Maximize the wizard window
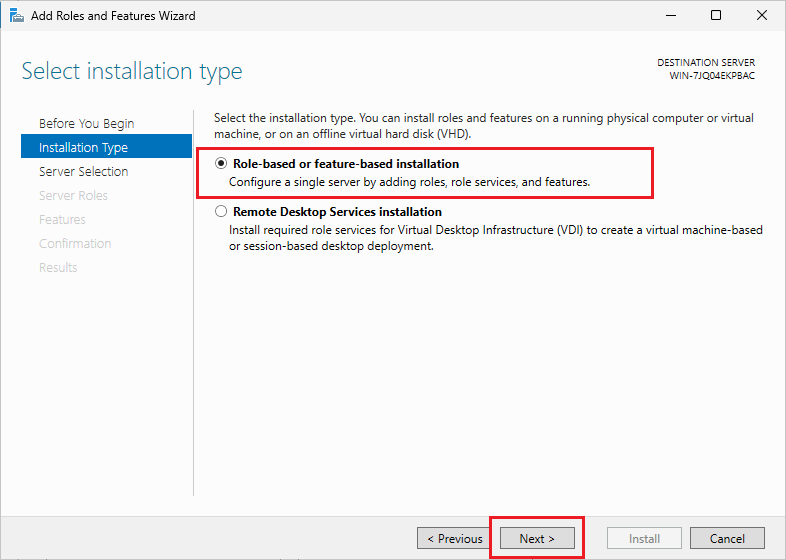 (x=716, y=15)
